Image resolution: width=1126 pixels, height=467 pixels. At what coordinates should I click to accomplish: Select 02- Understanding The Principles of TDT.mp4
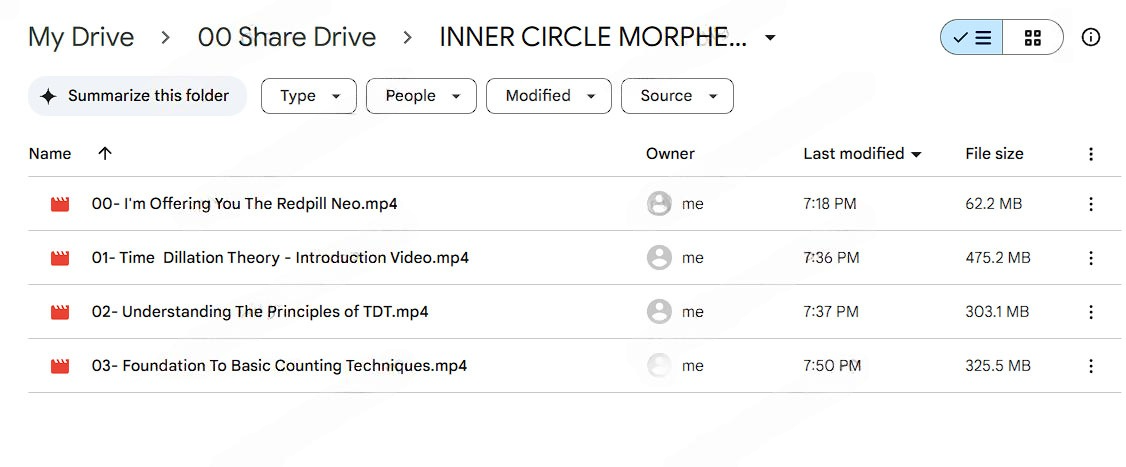pos(260,312)
